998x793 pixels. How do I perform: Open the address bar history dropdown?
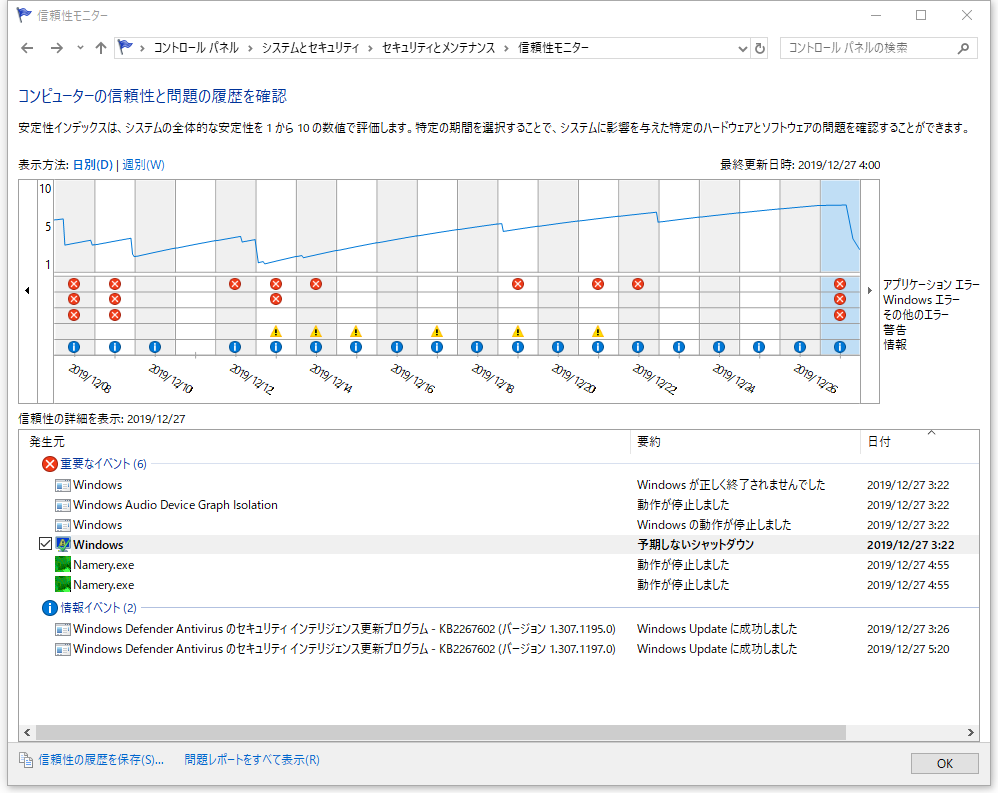(x=741, y=47)
